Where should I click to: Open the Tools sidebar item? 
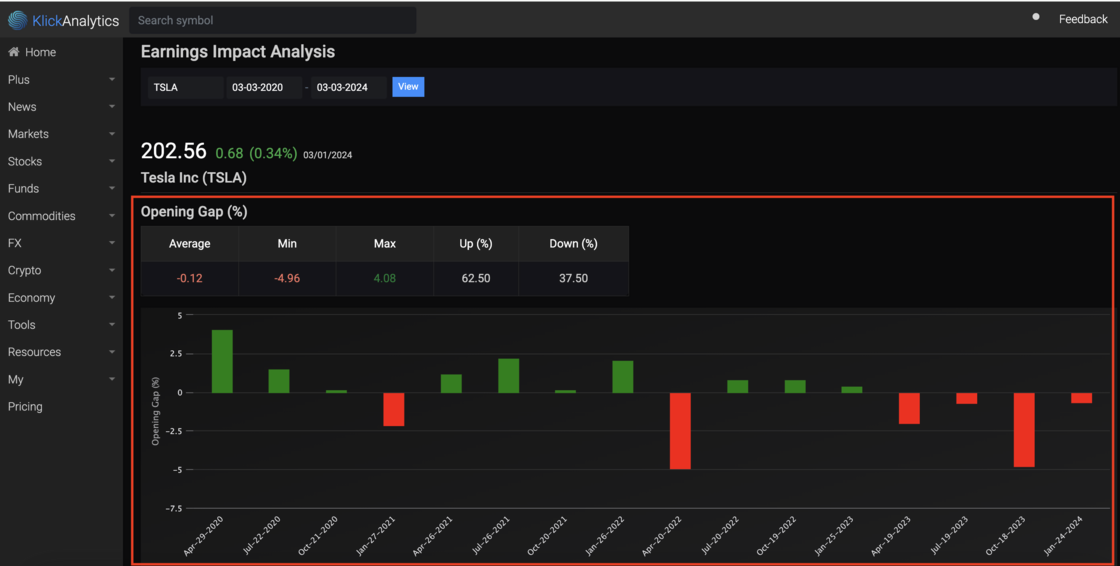click(21, 324)
